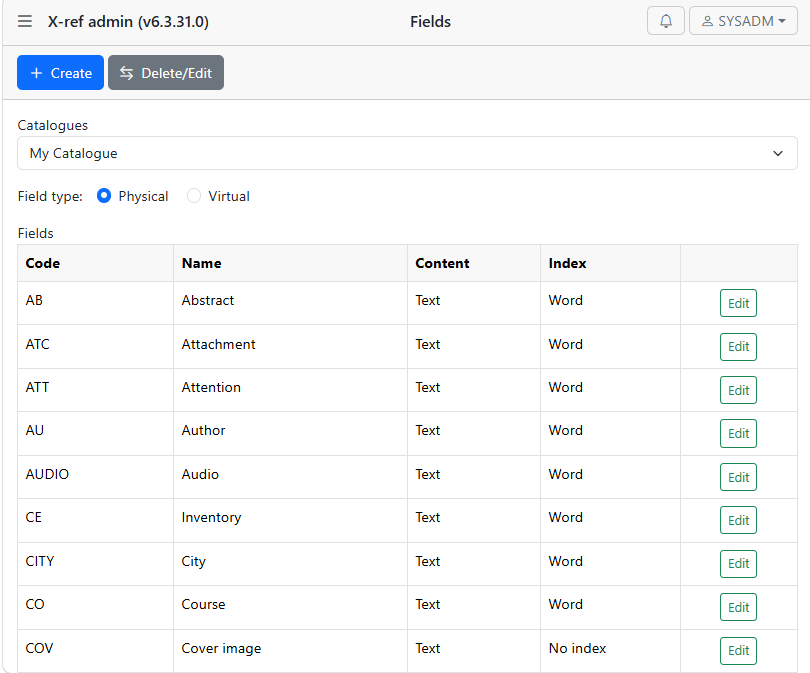
Task: Click the X-ref admin version title
Action: (x=128, y=22)
